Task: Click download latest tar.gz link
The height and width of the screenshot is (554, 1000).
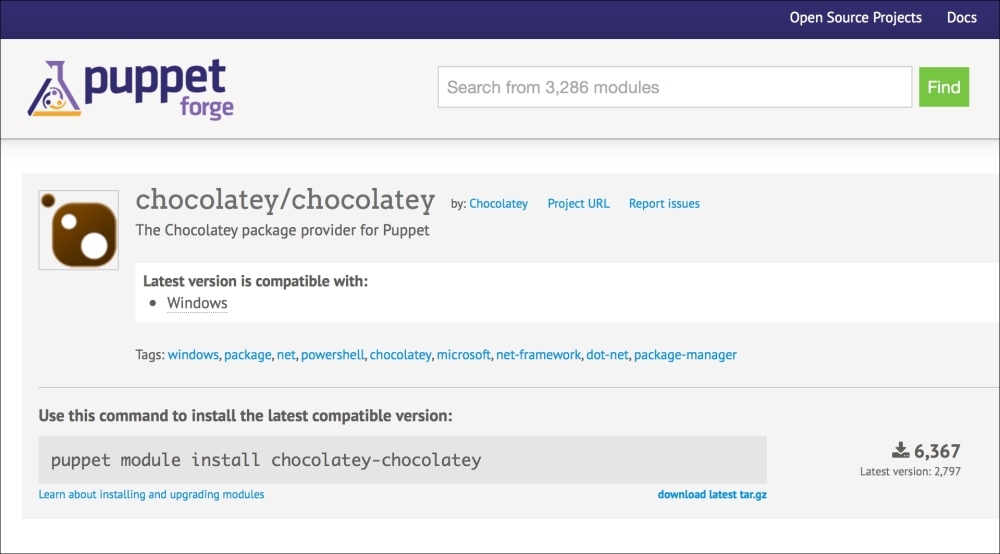Action: click(712, 494)
